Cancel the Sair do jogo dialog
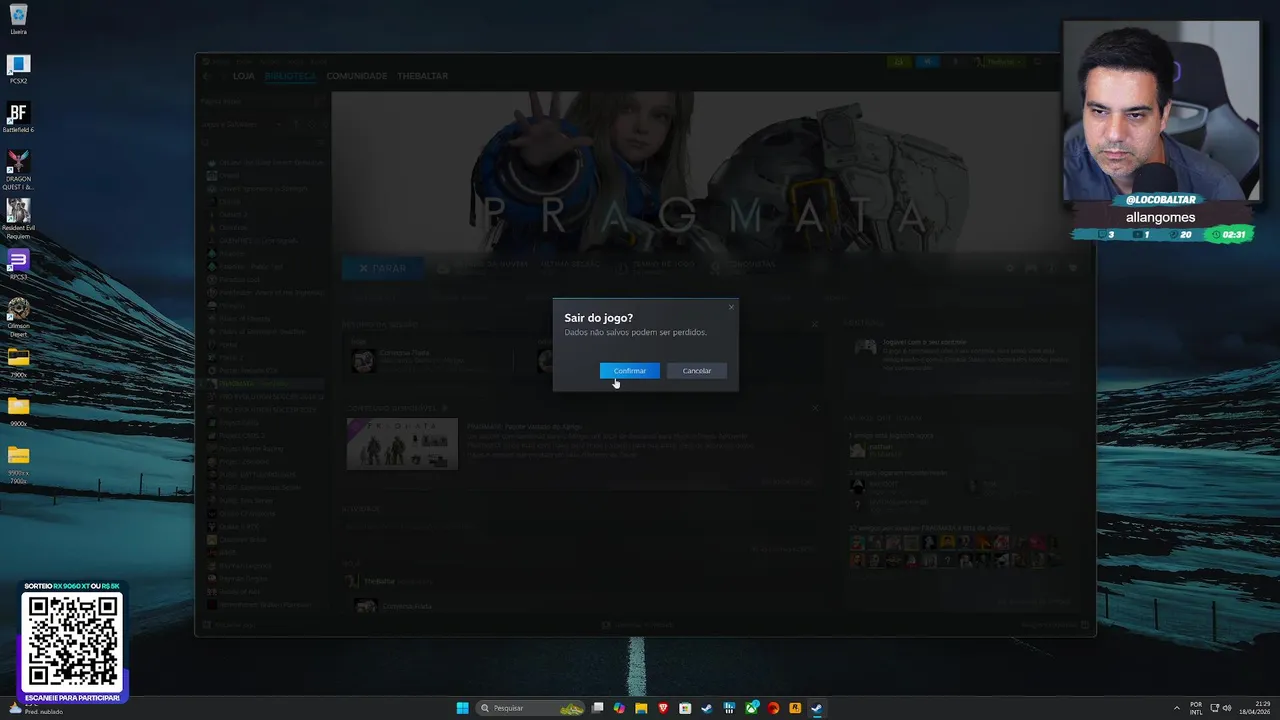This screenshot has width=1280, height=720. [x=697, y=371]
